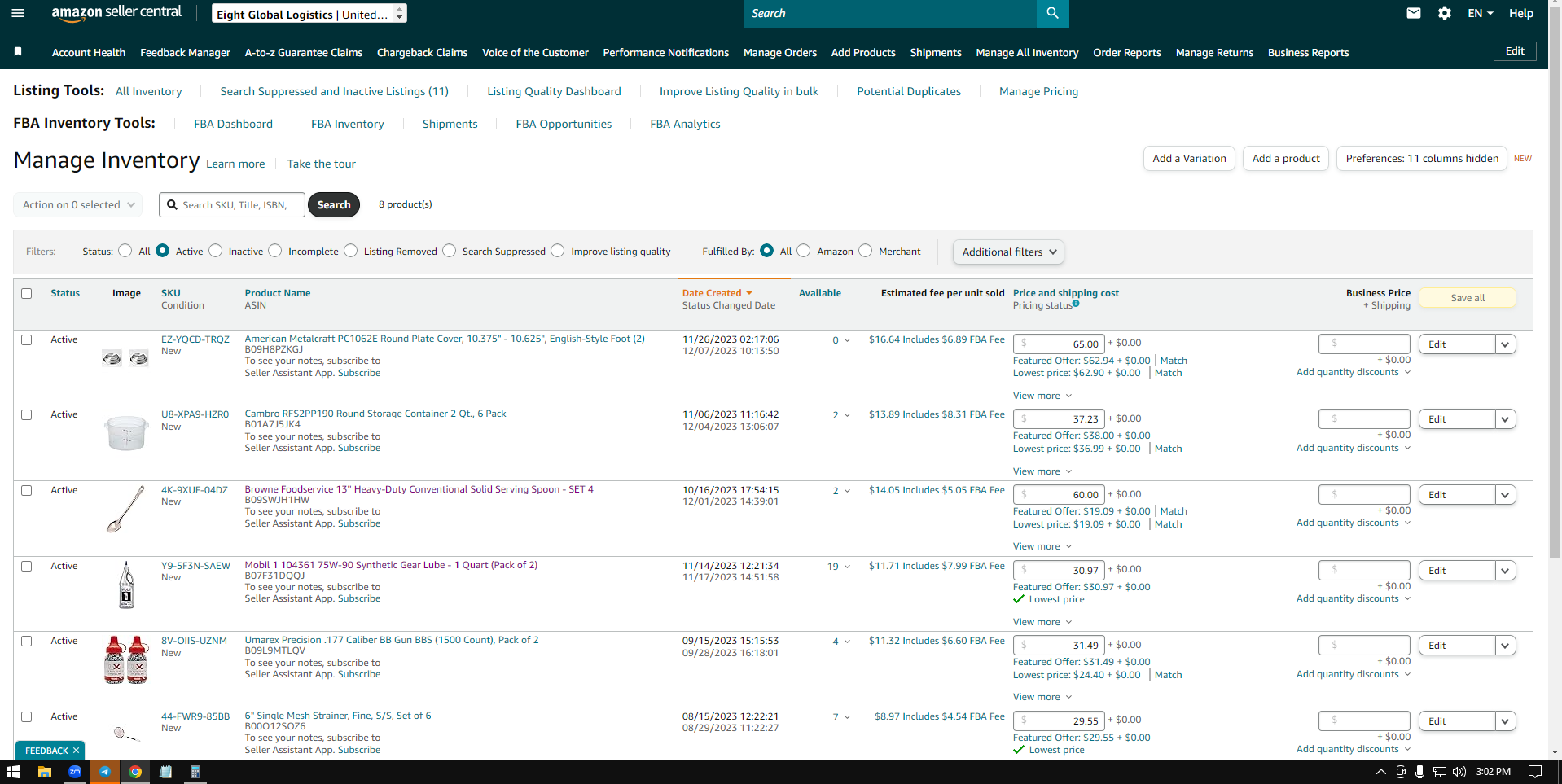The image size is (1562, 784).
Task: Click the pricing status info icon
Action: click(x=1076, y=304)
